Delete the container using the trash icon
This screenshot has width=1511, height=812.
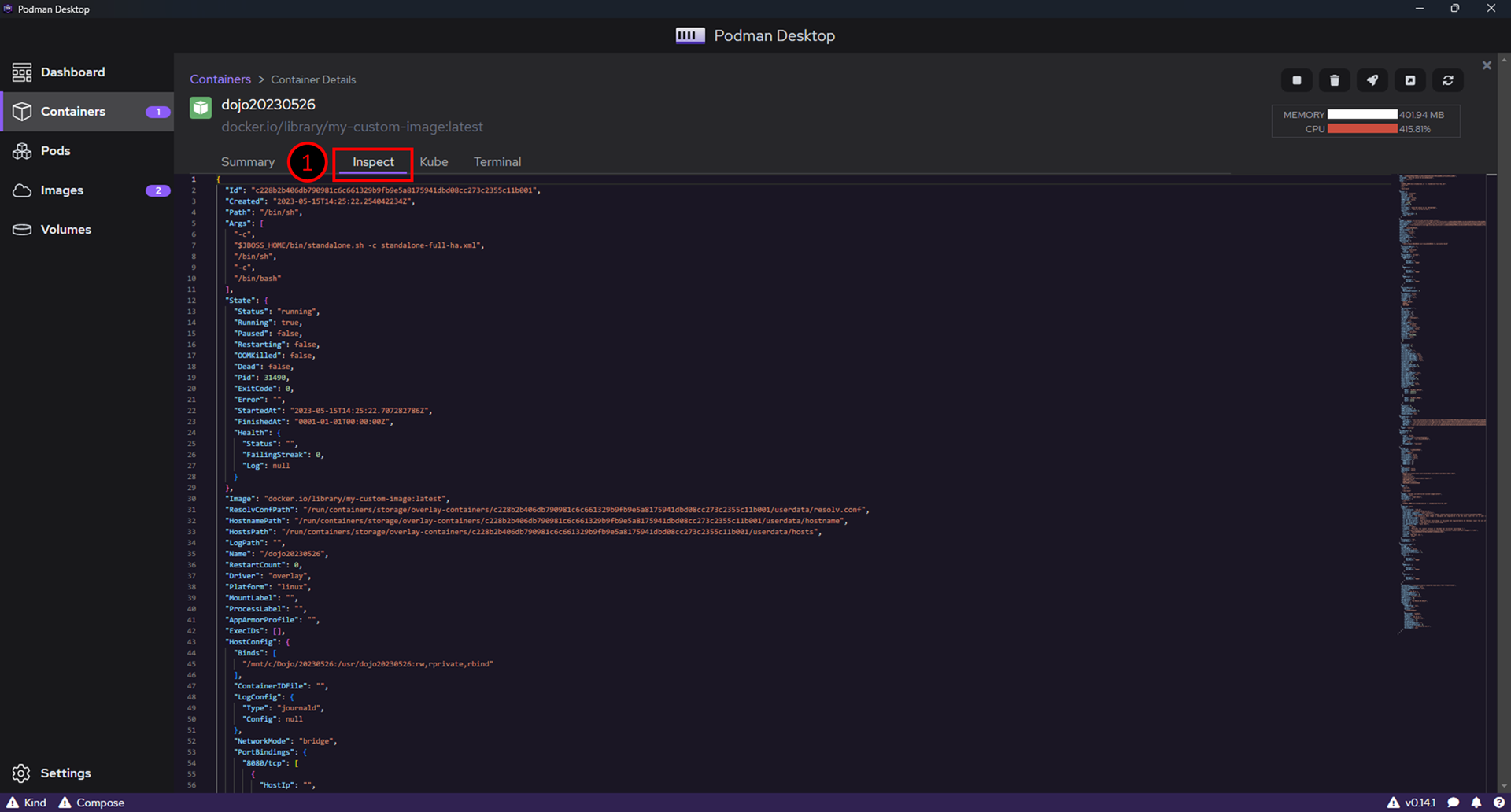pyautogui.click(x=1335, y=80)
